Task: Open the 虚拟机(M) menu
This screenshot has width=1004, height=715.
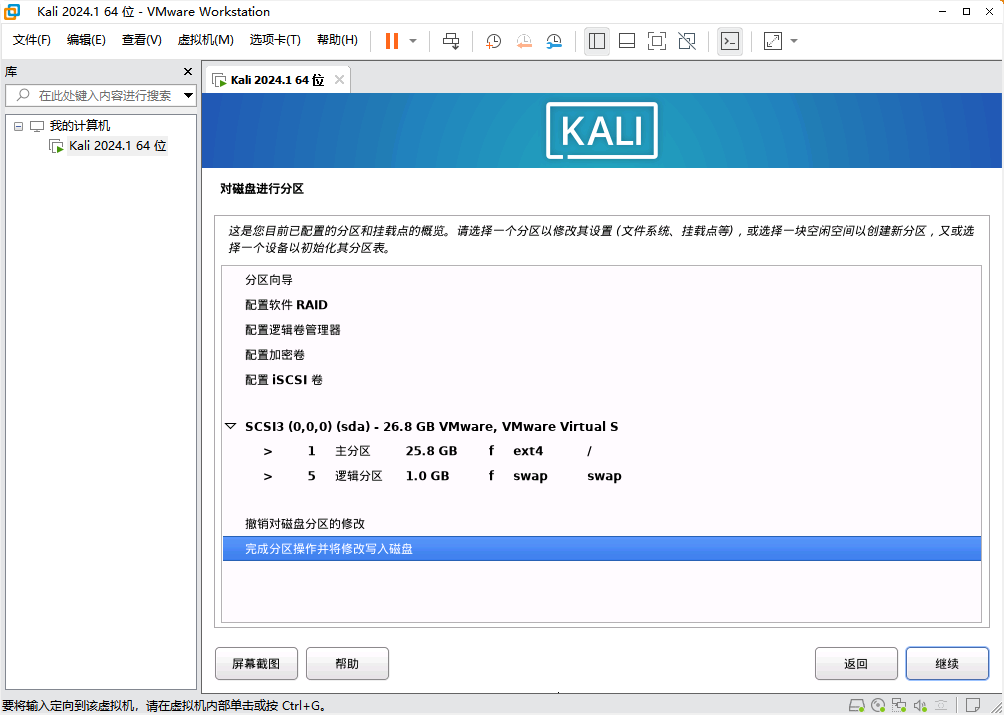Action: point(205,40)
